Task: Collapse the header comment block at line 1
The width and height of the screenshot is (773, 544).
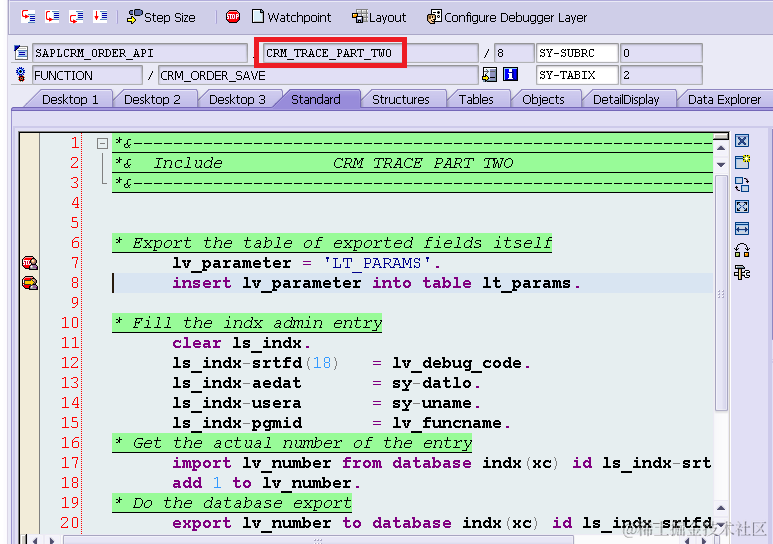Action: (x=102, y=144)
